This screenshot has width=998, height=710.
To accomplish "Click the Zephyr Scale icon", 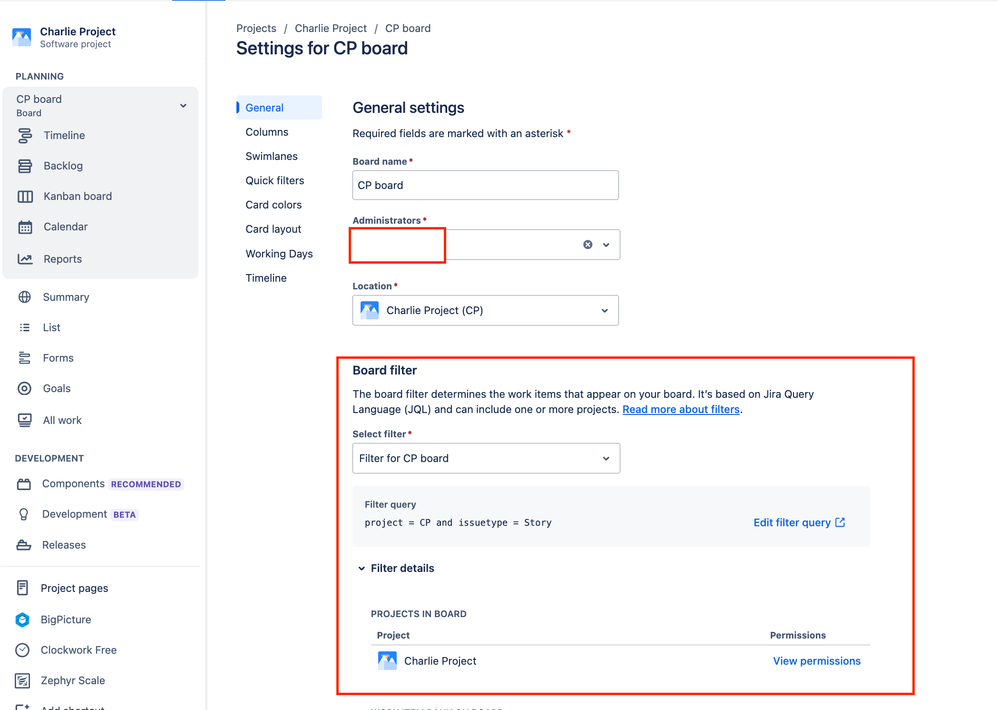I will 22,681.
